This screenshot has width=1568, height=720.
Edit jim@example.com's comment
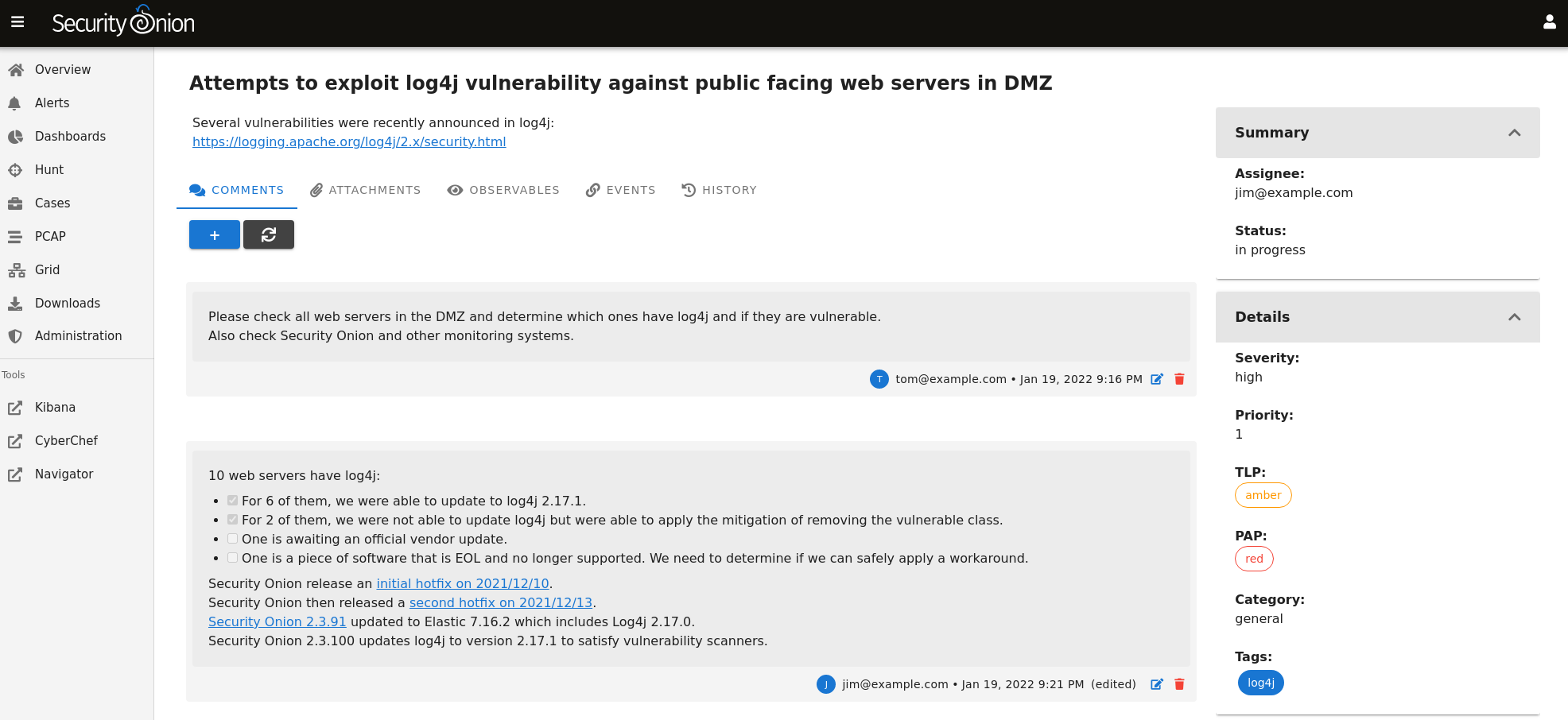tap(1157, 684)
